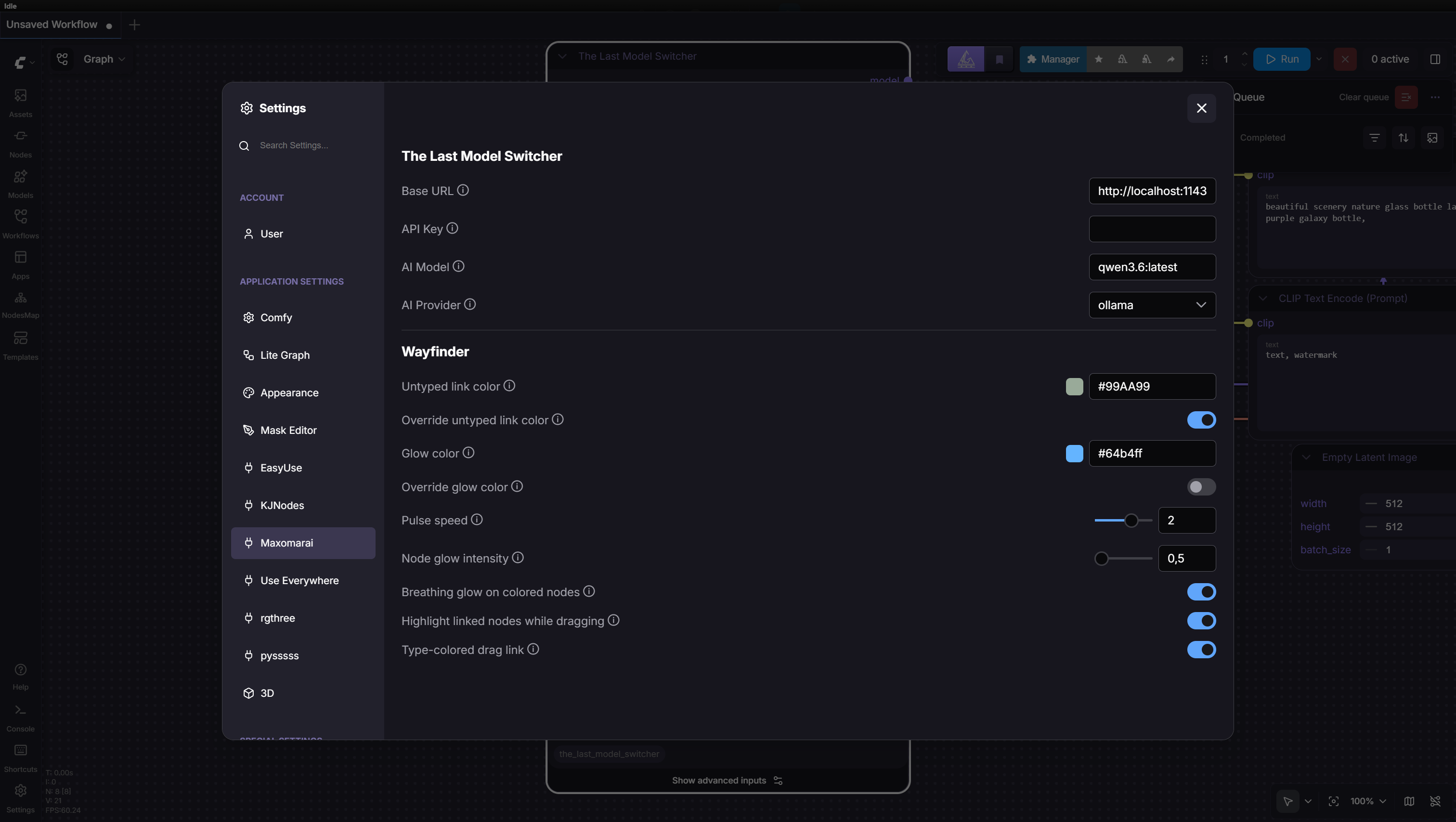1456x822 pixels.
Task: Toggle link visibility icon at bottom right
Action: (1434, 801)
